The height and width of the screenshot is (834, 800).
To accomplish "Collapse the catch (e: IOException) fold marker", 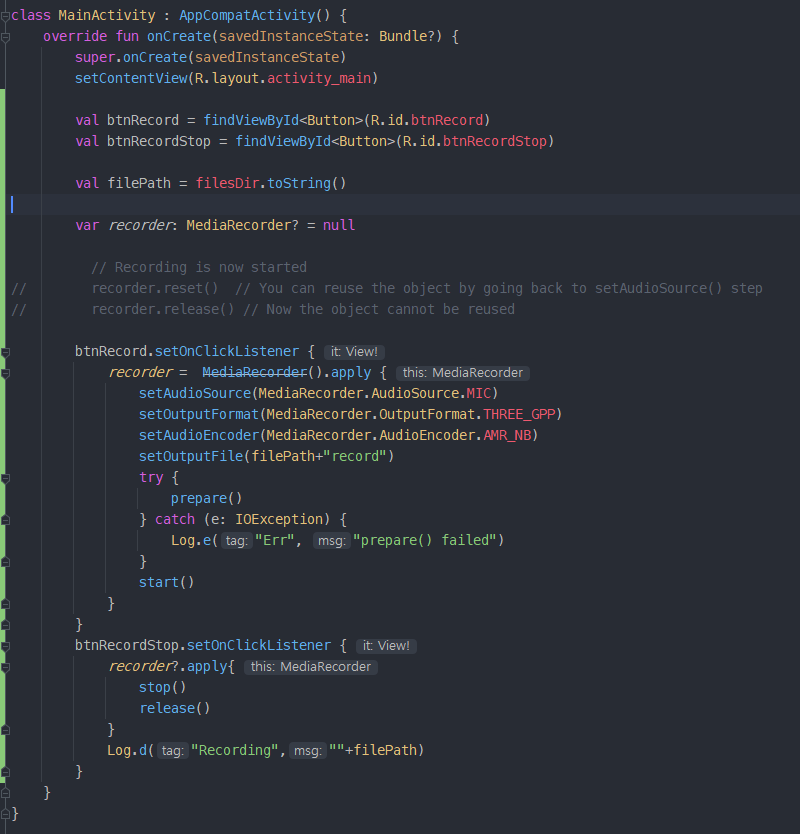I will pos(5,520).
